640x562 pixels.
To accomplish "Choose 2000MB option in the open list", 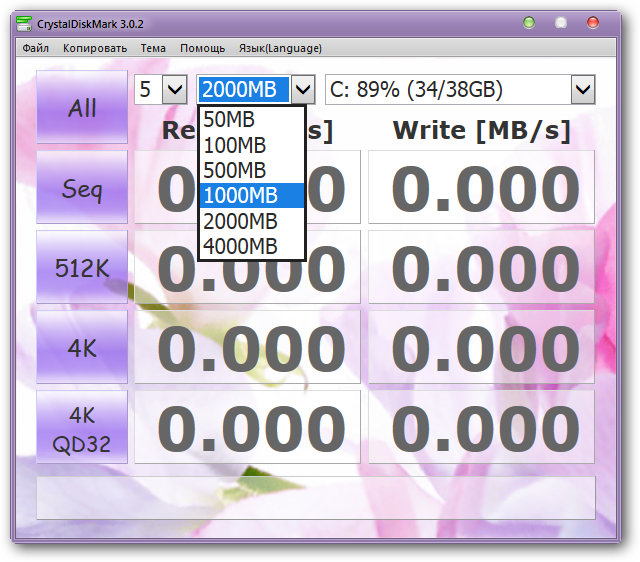I will point(252,221).
